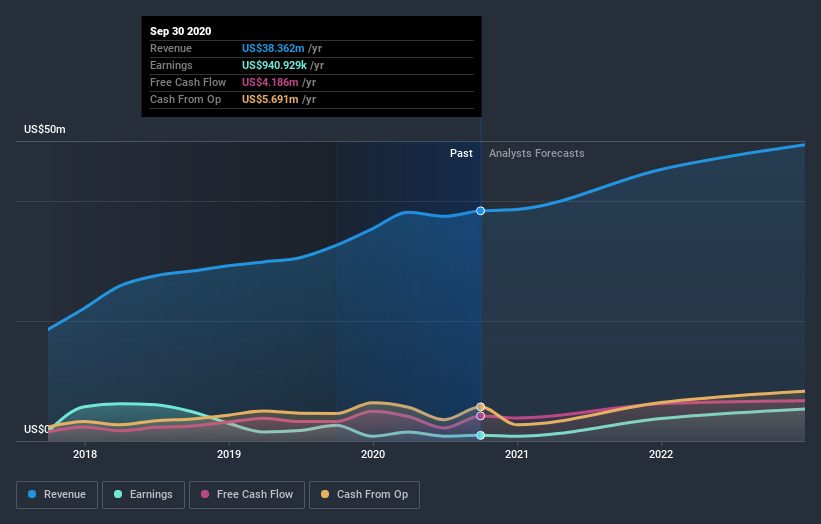The height and width of the screenshot is (524, 821).
Task: Click the Free Cash Flow data point marker
Action: coord(480,416)
